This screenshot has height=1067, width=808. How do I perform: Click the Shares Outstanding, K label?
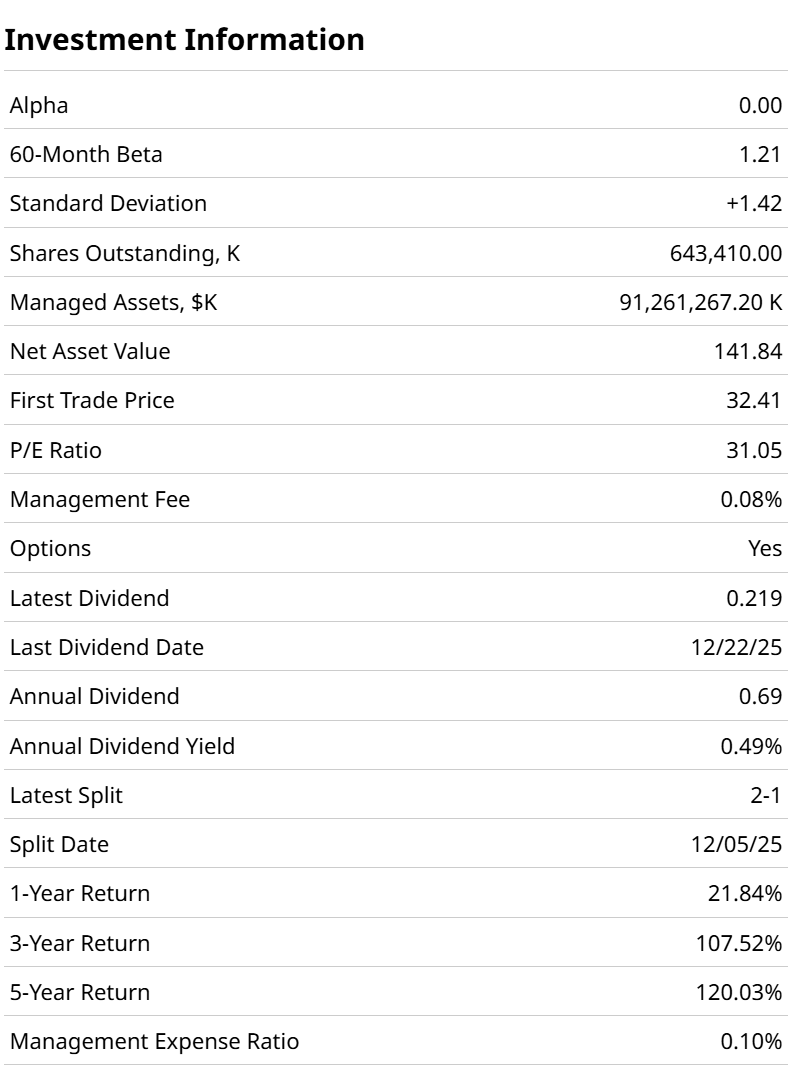pyautogui.click(x=125, y=253)
